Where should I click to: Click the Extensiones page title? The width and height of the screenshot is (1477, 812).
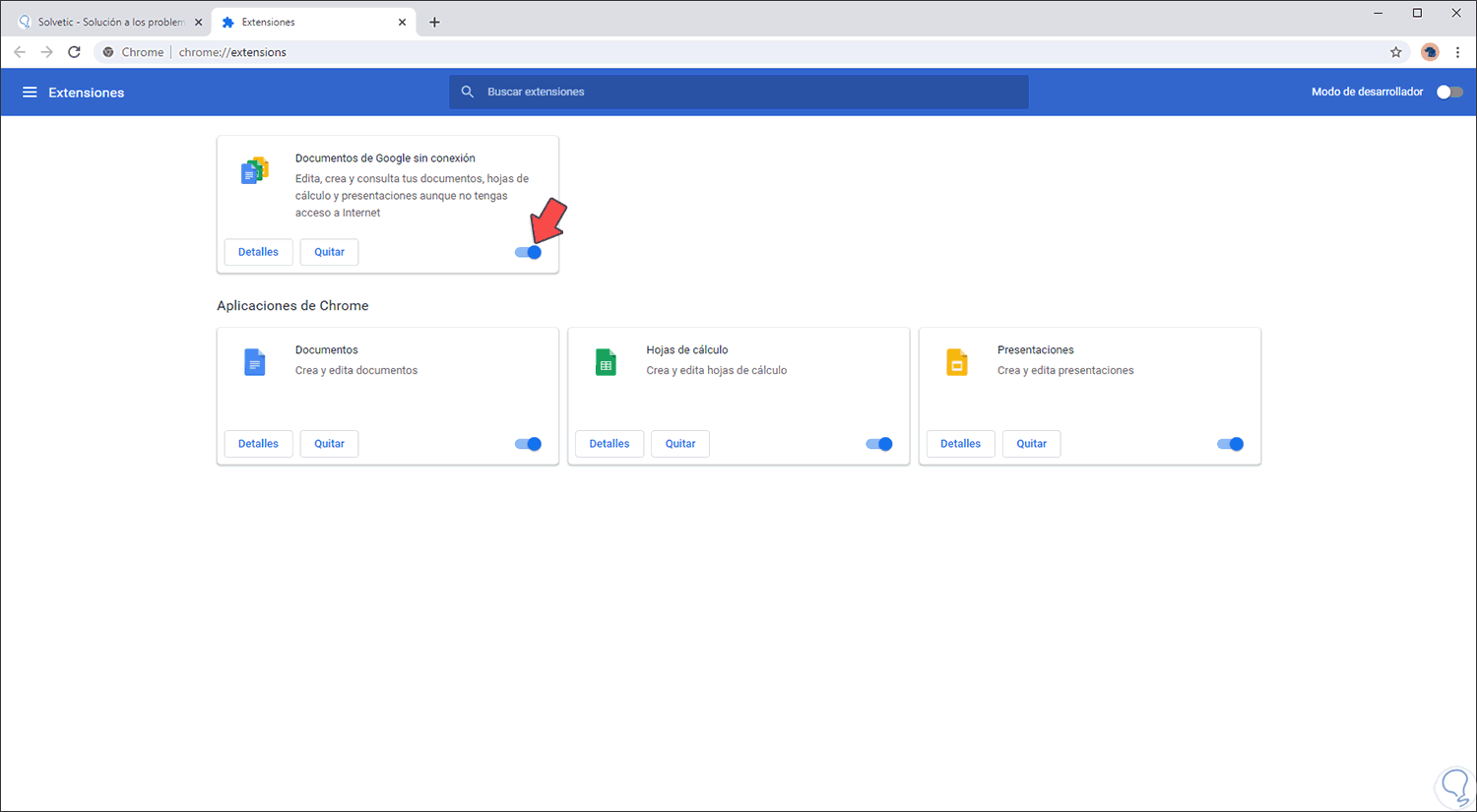[87, 93]
